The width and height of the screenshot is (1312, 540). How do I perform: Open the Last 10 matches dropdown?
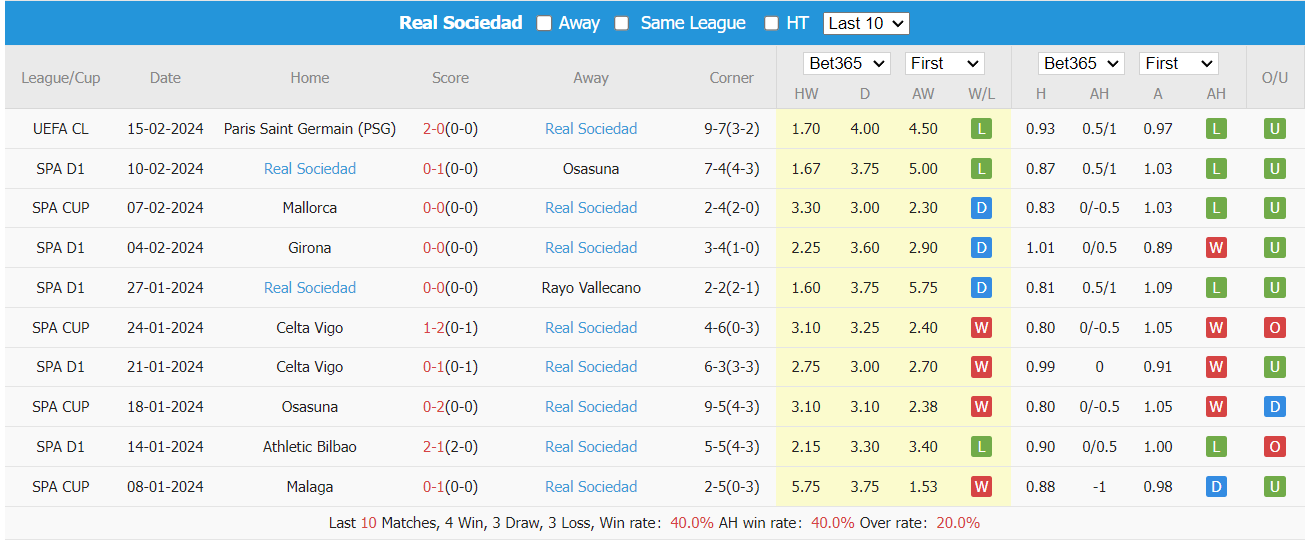pos(866,23)
